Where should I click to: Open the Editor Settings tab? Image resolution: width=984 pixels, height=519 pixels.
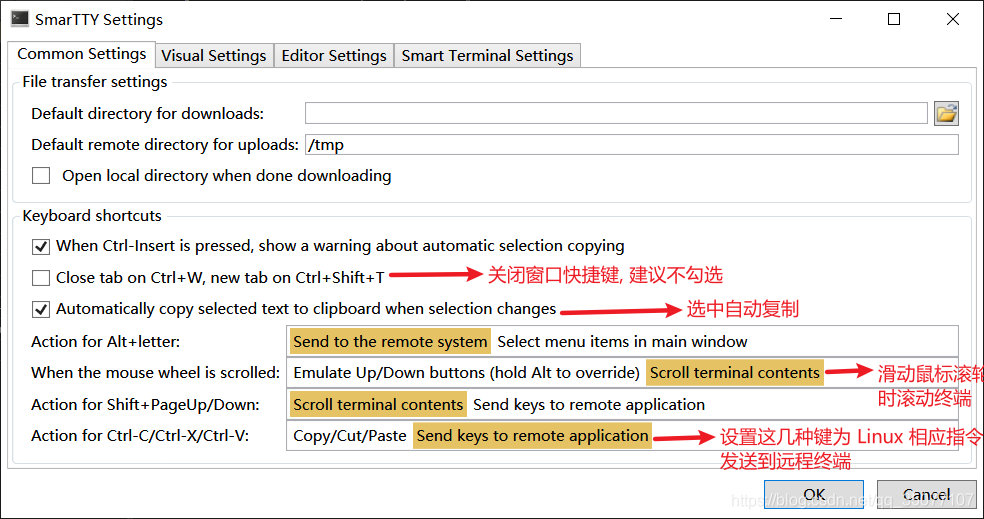tap(334, 55)
